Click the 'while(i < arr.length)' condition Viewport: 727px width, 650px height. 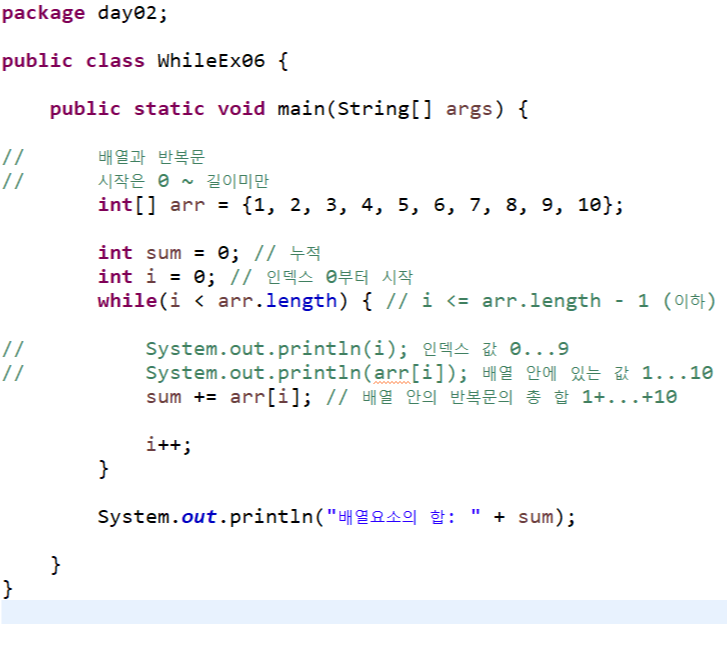pyautogui.click(x=223, y=301)
